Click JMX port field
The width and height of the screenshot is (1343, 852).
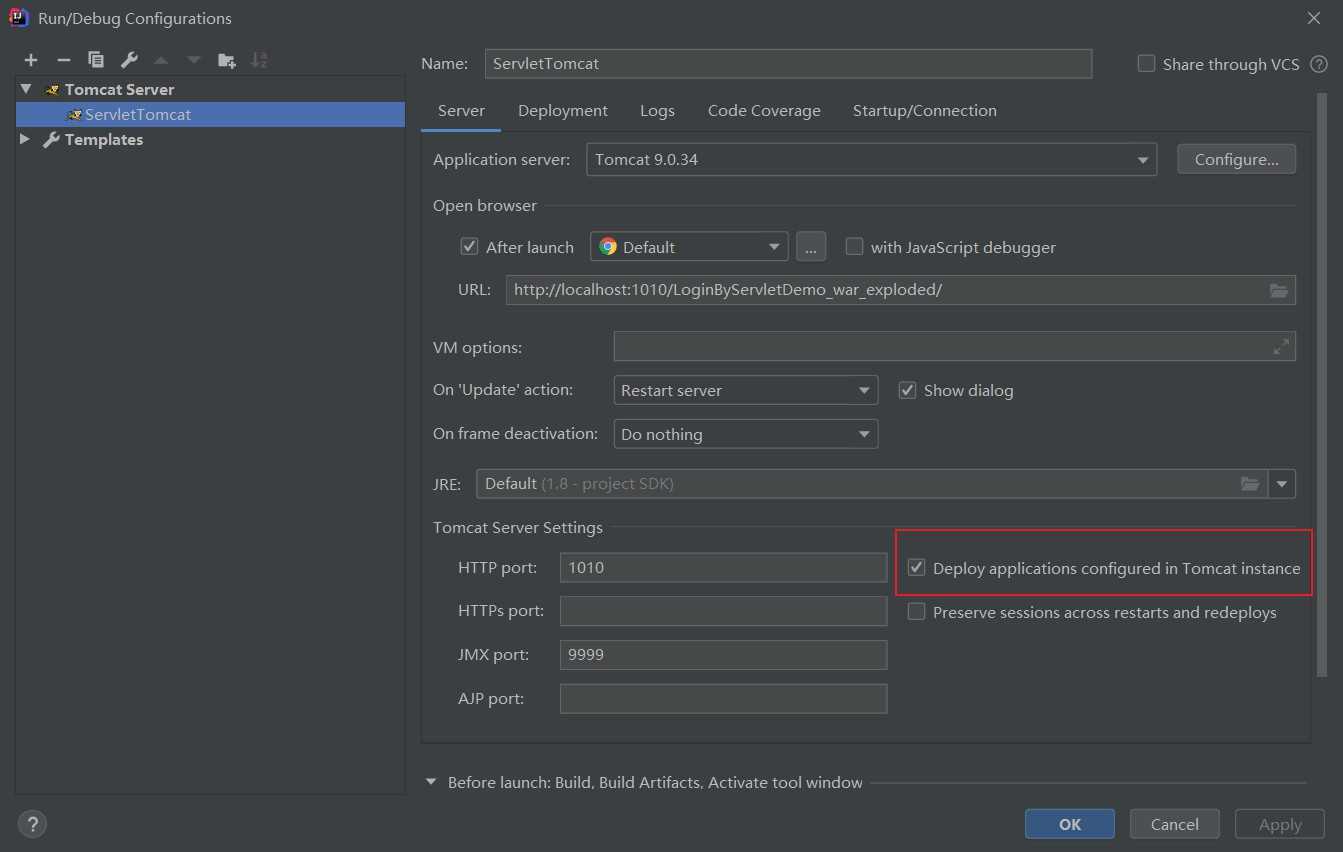pyautogui.click(x=723, y=655)
